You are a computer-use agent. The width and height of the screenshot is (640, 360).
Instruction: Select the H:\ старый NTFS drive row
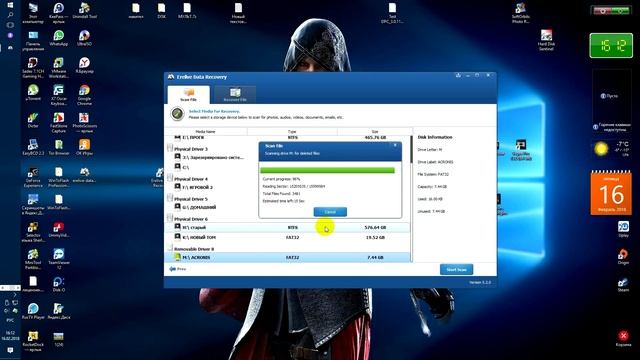(288, 227)
